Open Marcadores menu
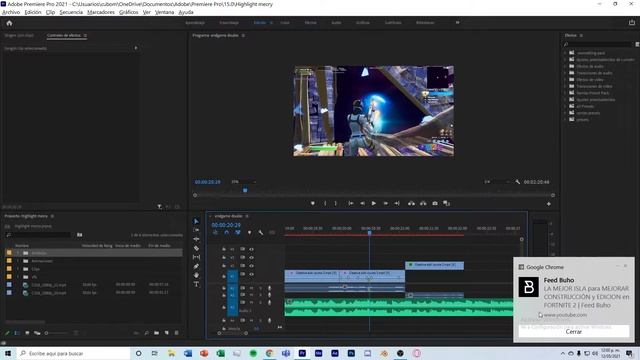This screenshot has width=640, height=360. point(101,12)
